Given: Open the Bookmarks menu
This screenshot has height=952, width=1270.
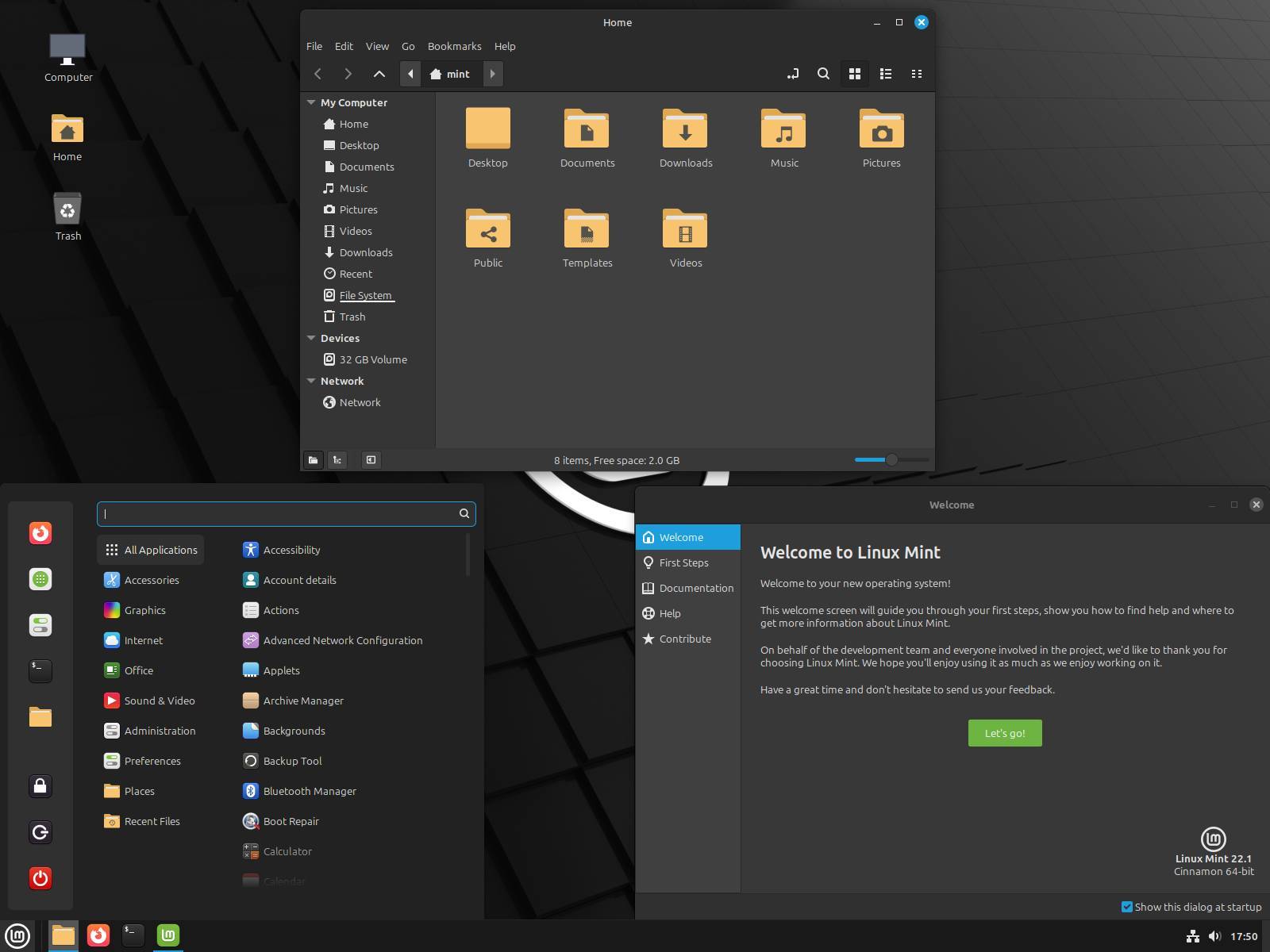Looking at the screenshot, I should point(454,46).
